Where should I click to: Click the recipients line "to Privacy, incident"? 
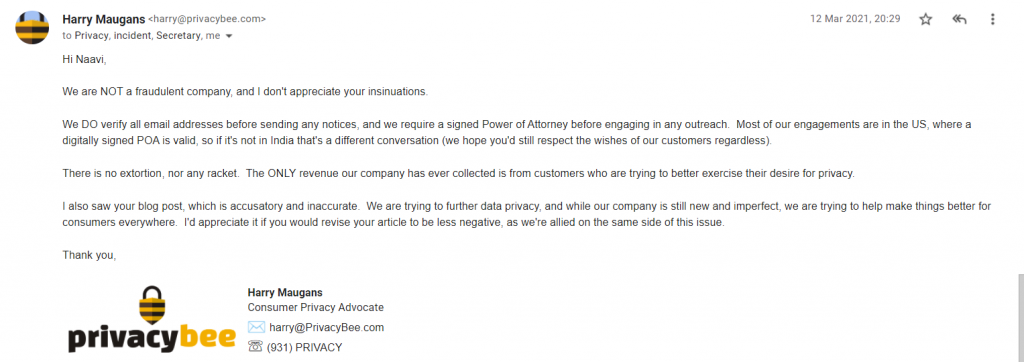coord(107,36)
